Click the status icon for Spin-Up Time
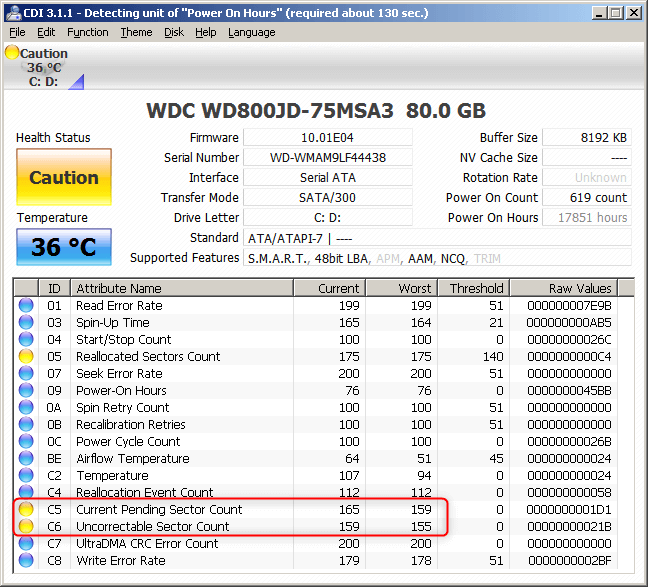648x587 pixels. tap(26, 322)
